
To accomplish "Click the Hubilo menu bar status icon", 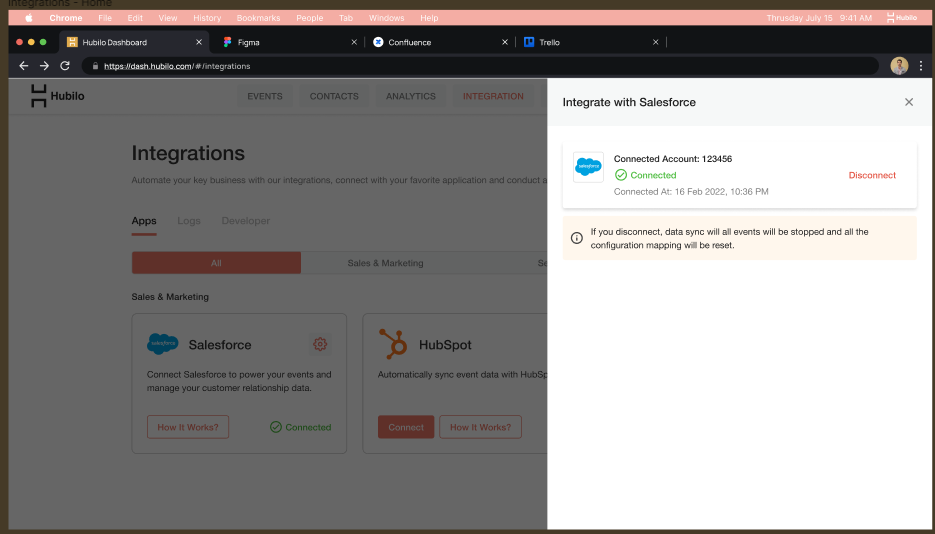I will point(902,18).
